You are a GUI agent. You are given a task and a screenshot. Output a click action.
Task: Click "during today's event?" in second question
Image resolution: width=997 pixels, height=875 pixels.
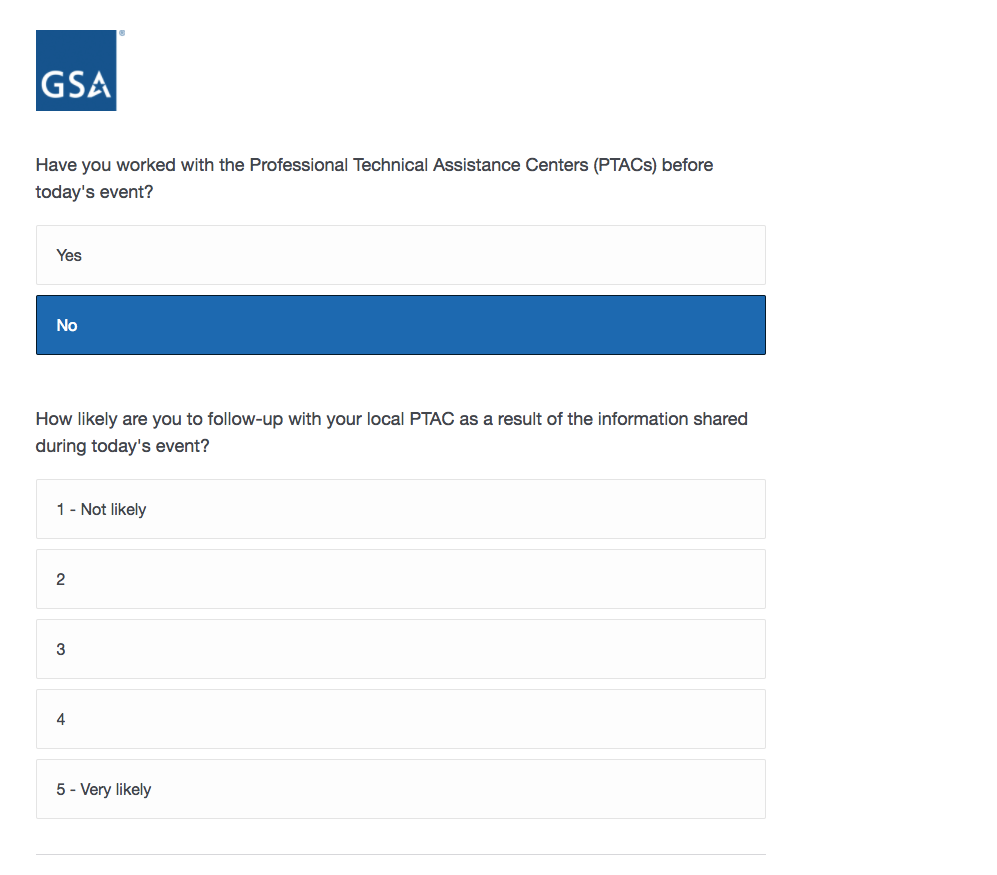pyautogui.click(x=122, y=446)
